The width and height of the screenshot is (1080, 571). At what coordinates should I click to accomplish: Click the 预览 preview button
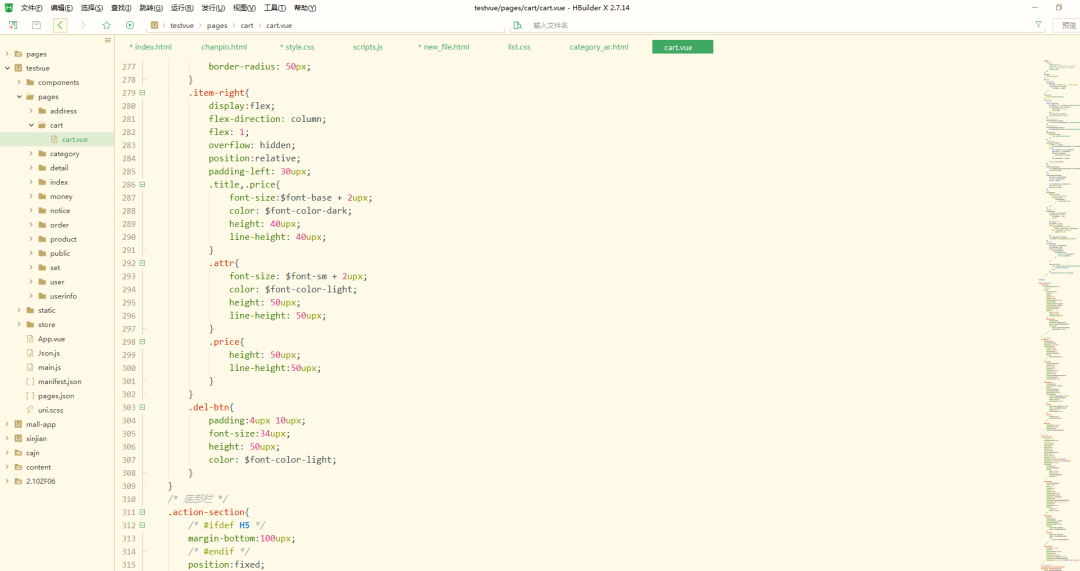1068,25
